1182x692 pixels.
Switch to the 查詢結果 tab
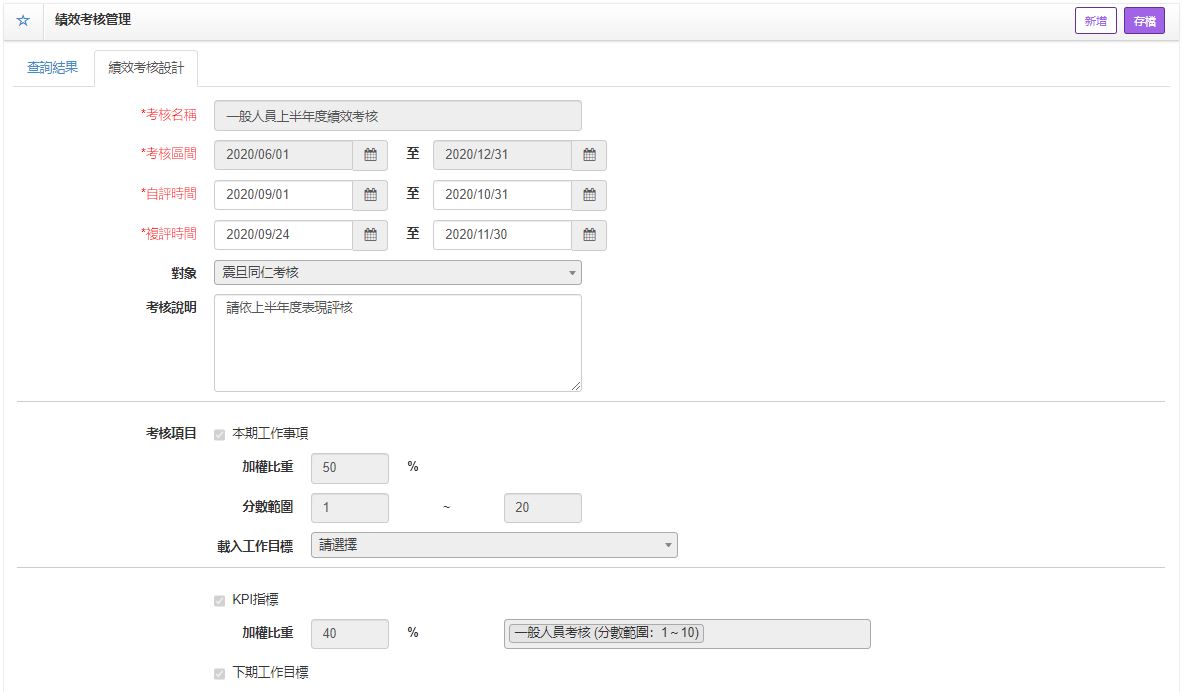pyautogui.click(x=53, y=68)
